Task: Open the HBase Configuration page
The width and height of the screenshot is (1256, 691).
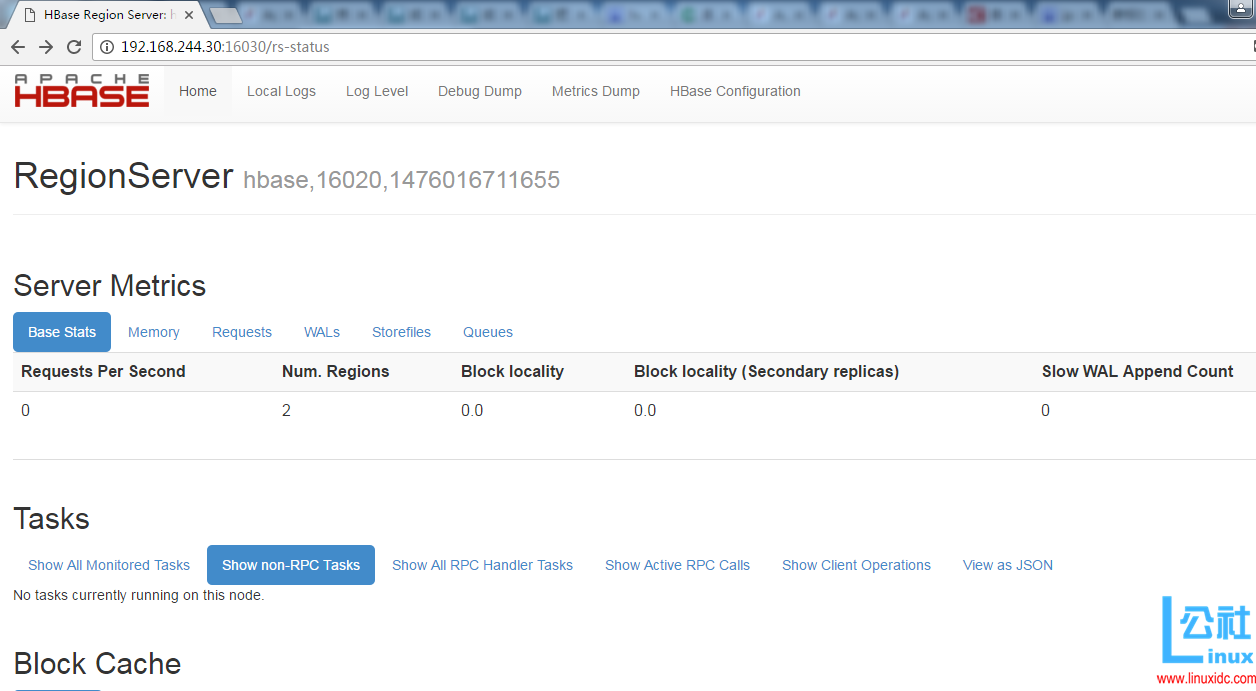Action: [735, 91]
